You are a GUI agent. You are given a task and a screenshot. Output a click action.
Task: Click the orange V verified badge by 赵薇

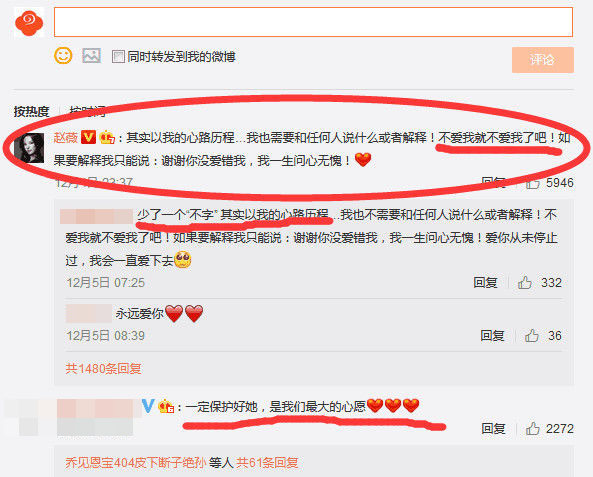pyautogui.click(x=88, y=137)
